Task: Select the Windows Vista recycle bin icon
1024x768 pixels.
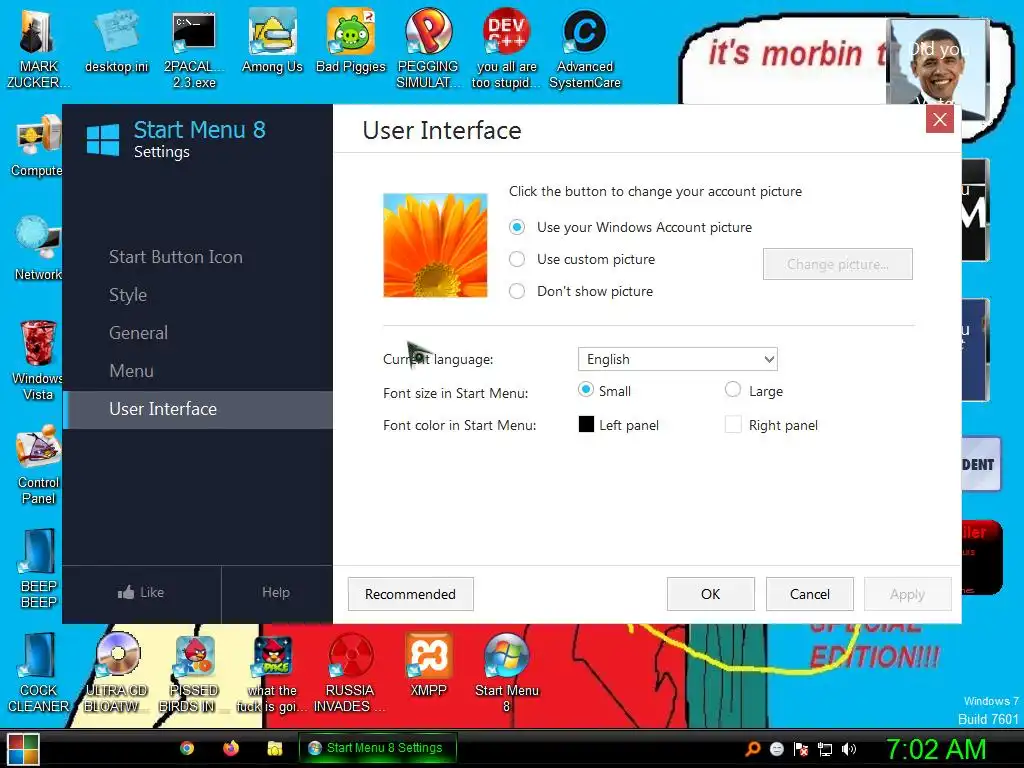Action: point(38,360)
